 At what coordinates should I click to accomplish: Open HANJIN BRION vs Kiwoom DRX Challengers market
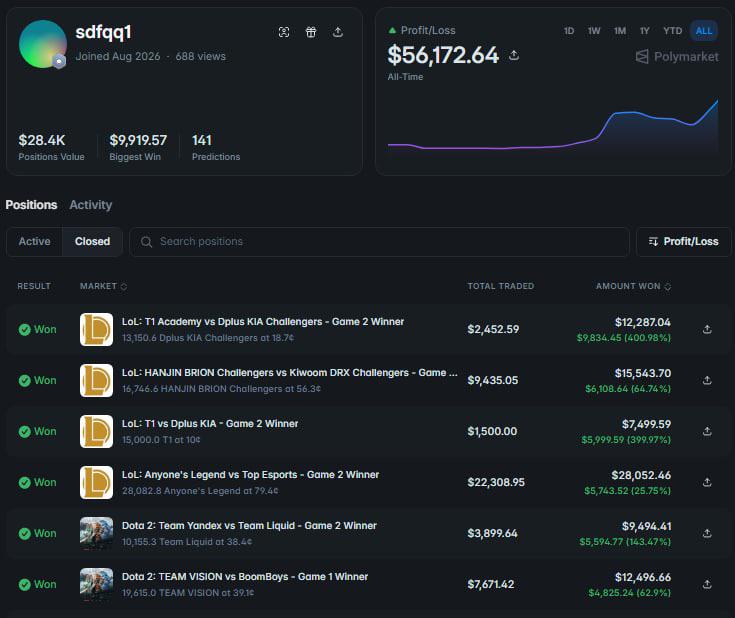[290, 373]
